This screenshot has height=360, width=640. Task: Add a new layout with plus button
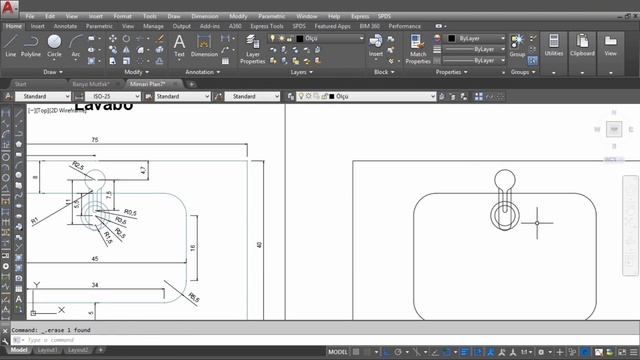click(x=100, y=350)
